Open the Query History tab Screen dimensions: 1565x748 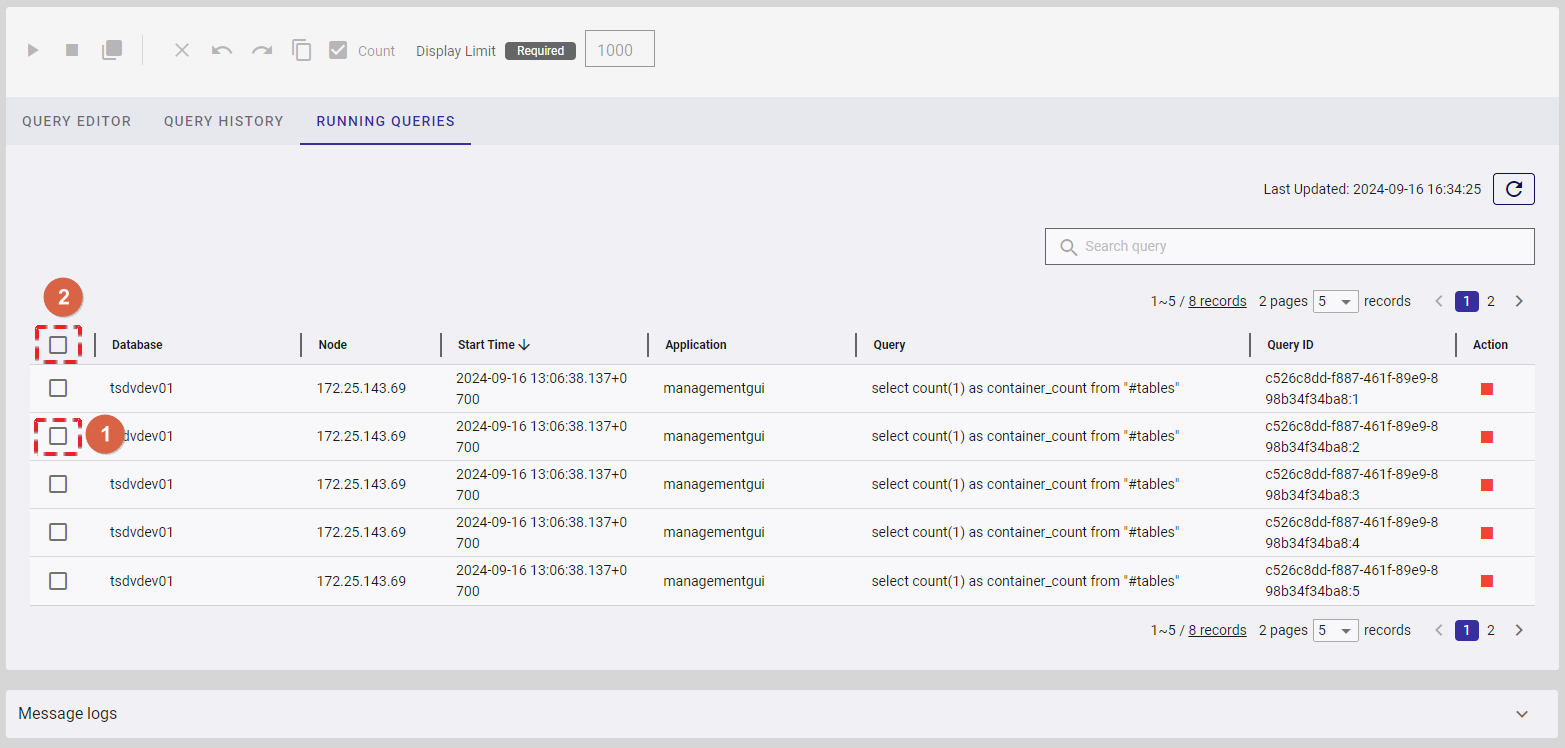pos(223,121)
